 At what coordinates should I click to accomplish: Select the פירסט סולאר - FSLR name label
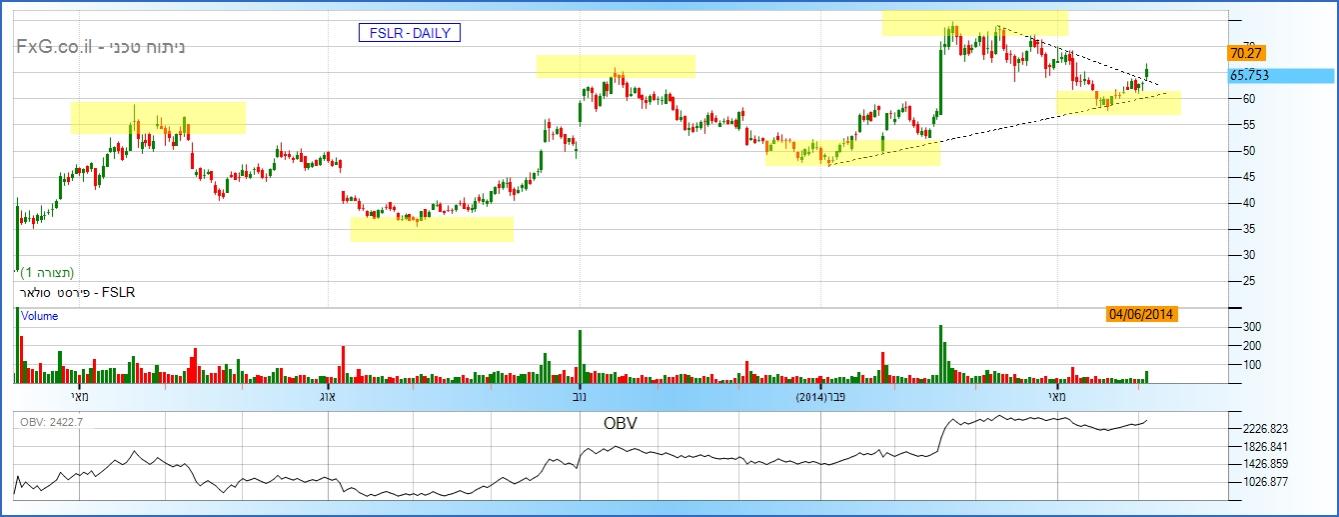point(76,292)
